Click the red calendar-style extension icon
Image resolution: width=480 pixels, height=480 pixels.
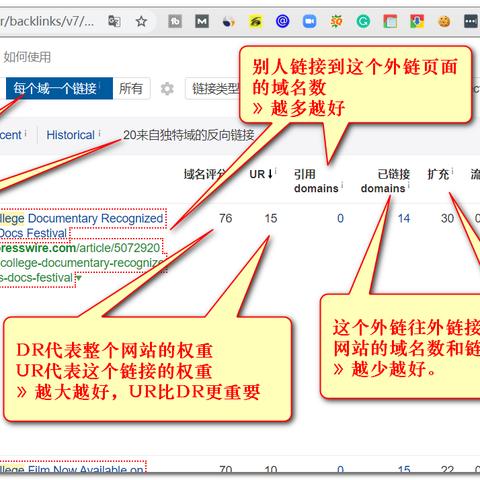click(x=390, y=22)
